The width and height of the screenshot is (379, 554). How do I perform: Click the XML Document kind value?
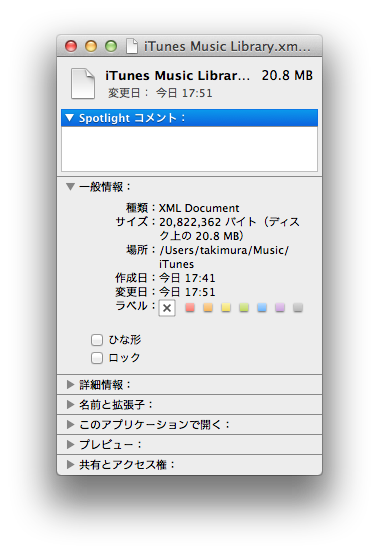coord(199,208)
